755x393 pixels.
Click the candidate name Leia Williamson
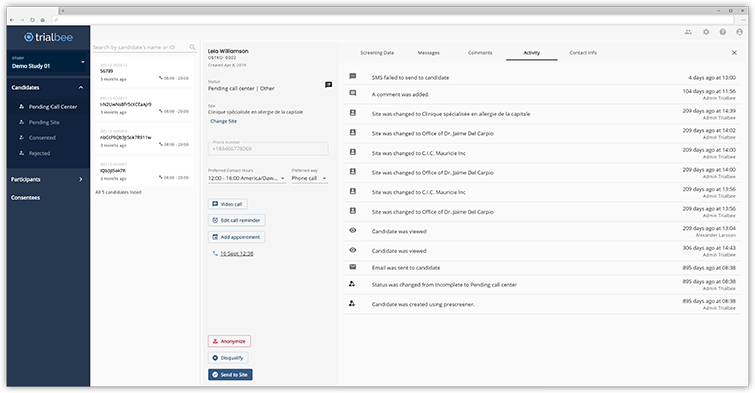(x=228, y=51)
